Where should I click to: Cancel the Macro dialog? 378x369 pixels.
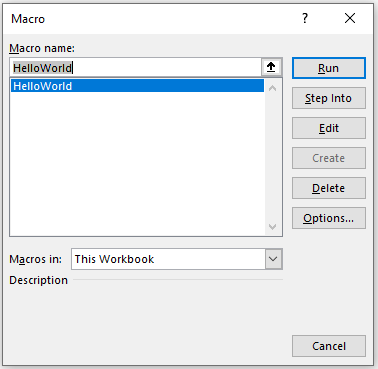[x=329, y=346]
